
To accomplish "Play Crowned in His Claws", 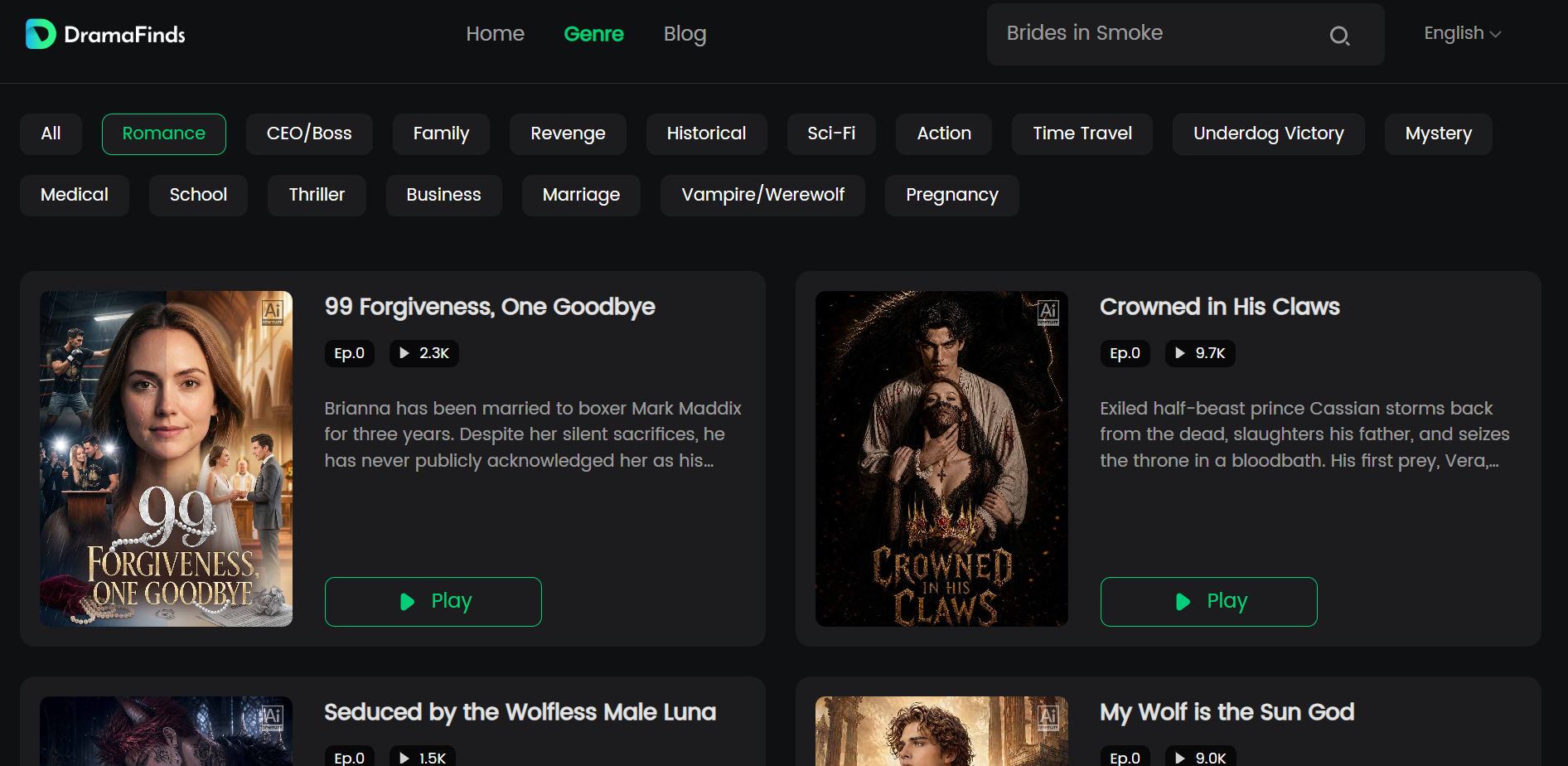I will (1209, 602).
